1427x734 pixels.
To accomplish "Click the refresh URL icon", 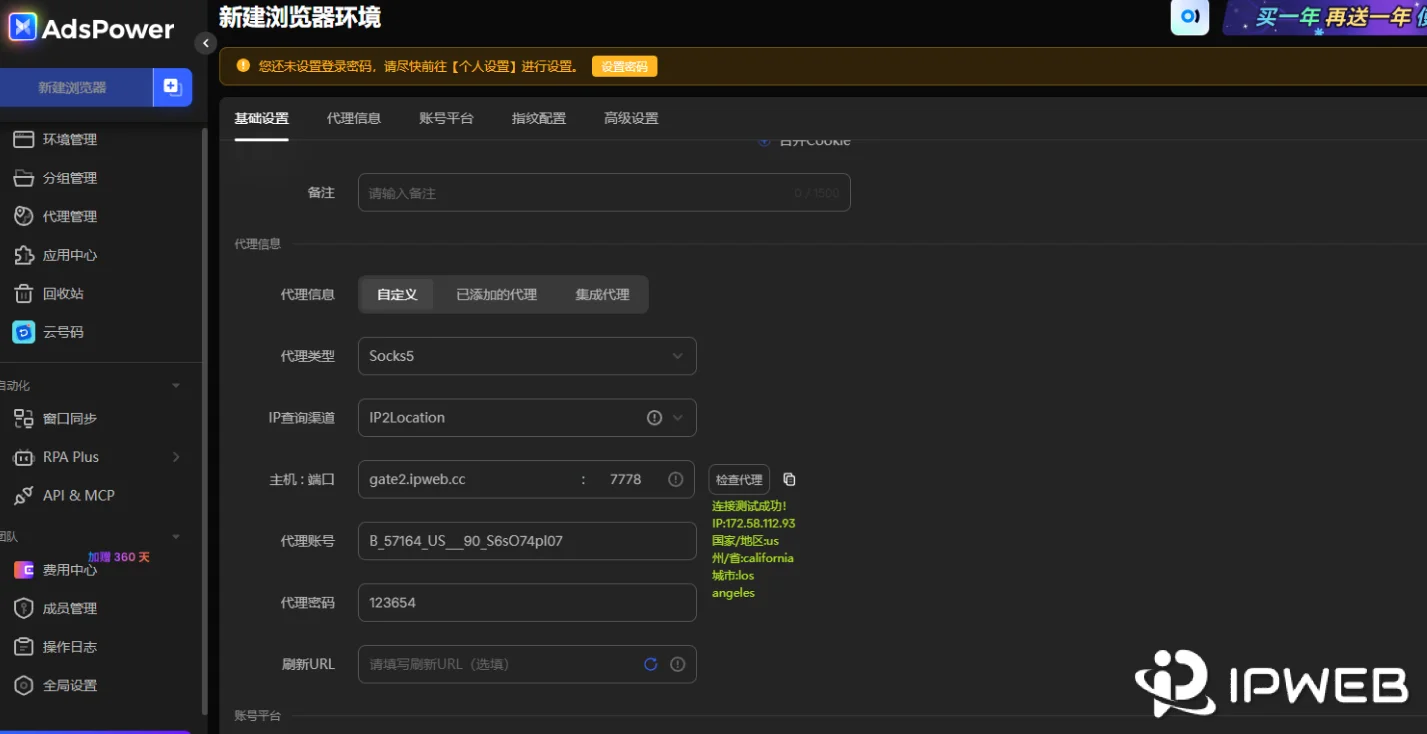I will [651, 664].
